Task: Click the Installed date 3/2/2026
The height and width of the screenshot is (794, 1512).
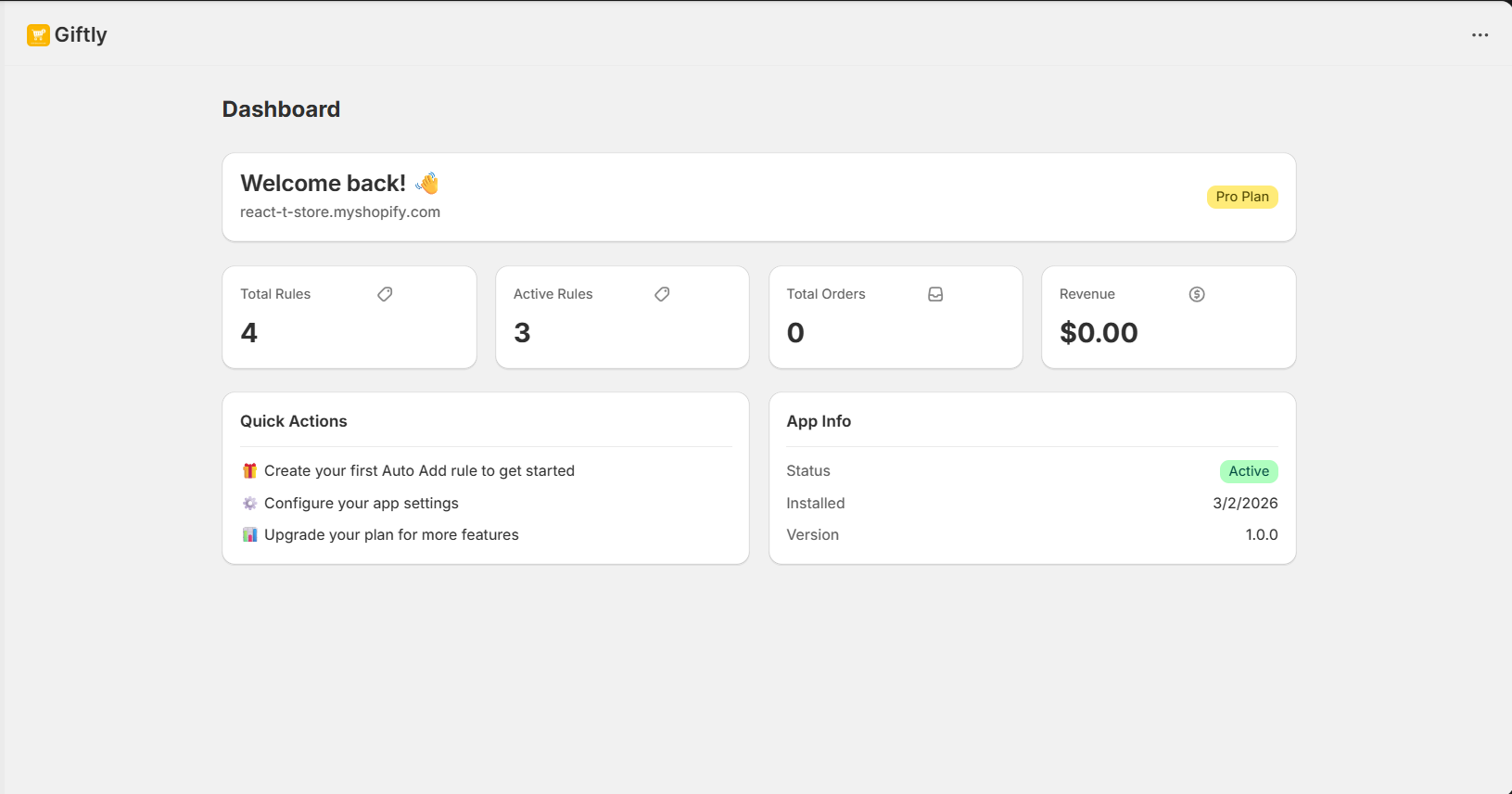Action: click(x=1245, y=504)
